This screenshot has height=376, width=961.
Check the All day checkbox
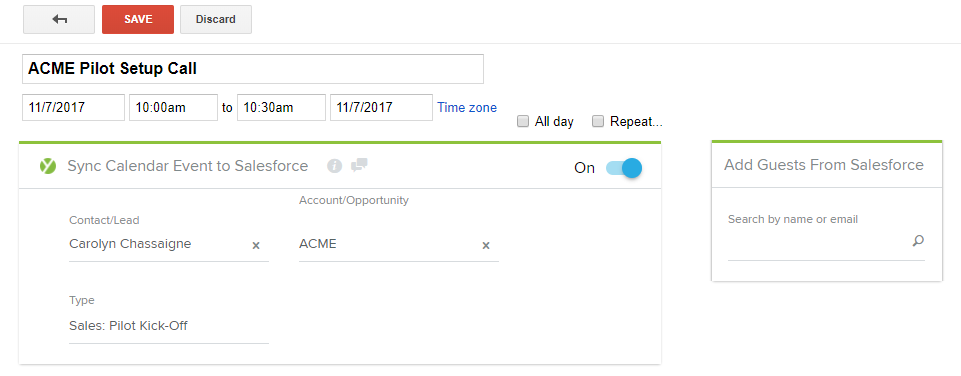coord(523,121)
